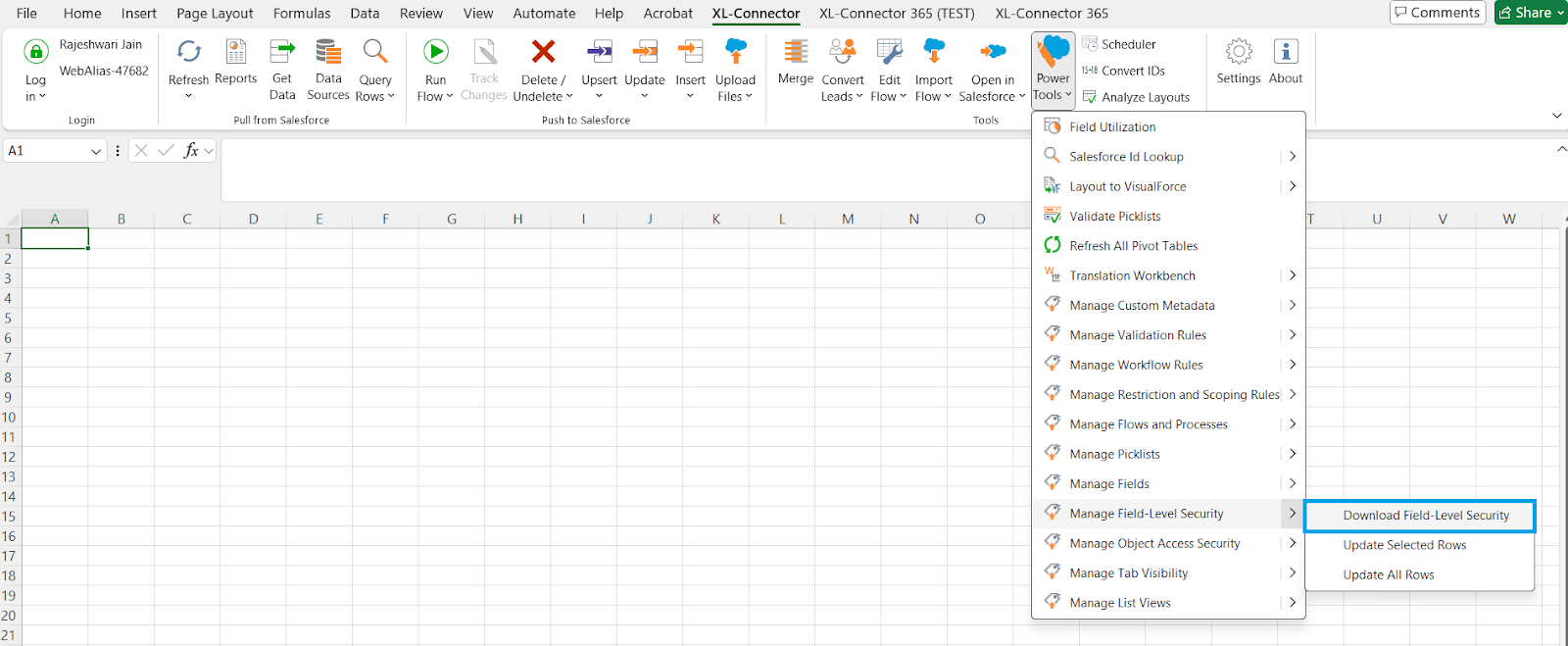Expand the Layout to VisualForce submenu arrow

tap(1293, 186)
